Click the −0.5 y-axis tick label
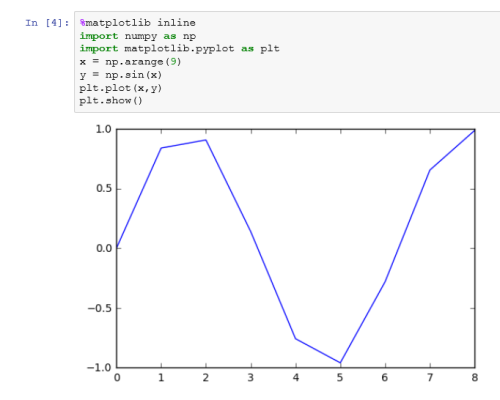 pos(100,308)
